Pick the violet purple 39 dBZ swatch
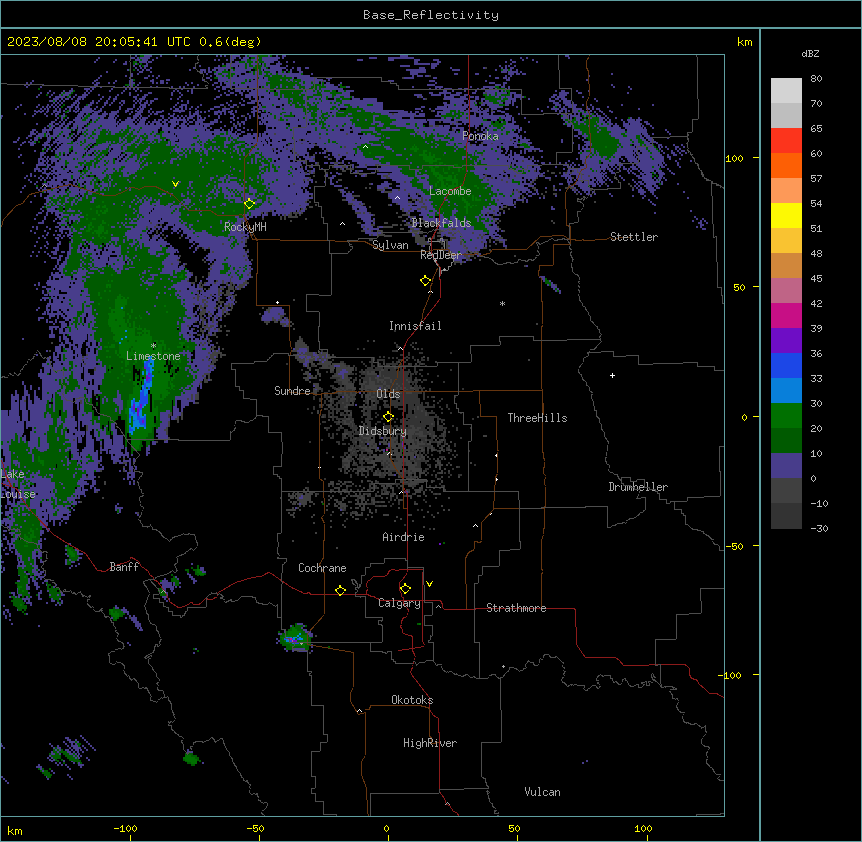862x842 pixels. click(x=786, y=341)
